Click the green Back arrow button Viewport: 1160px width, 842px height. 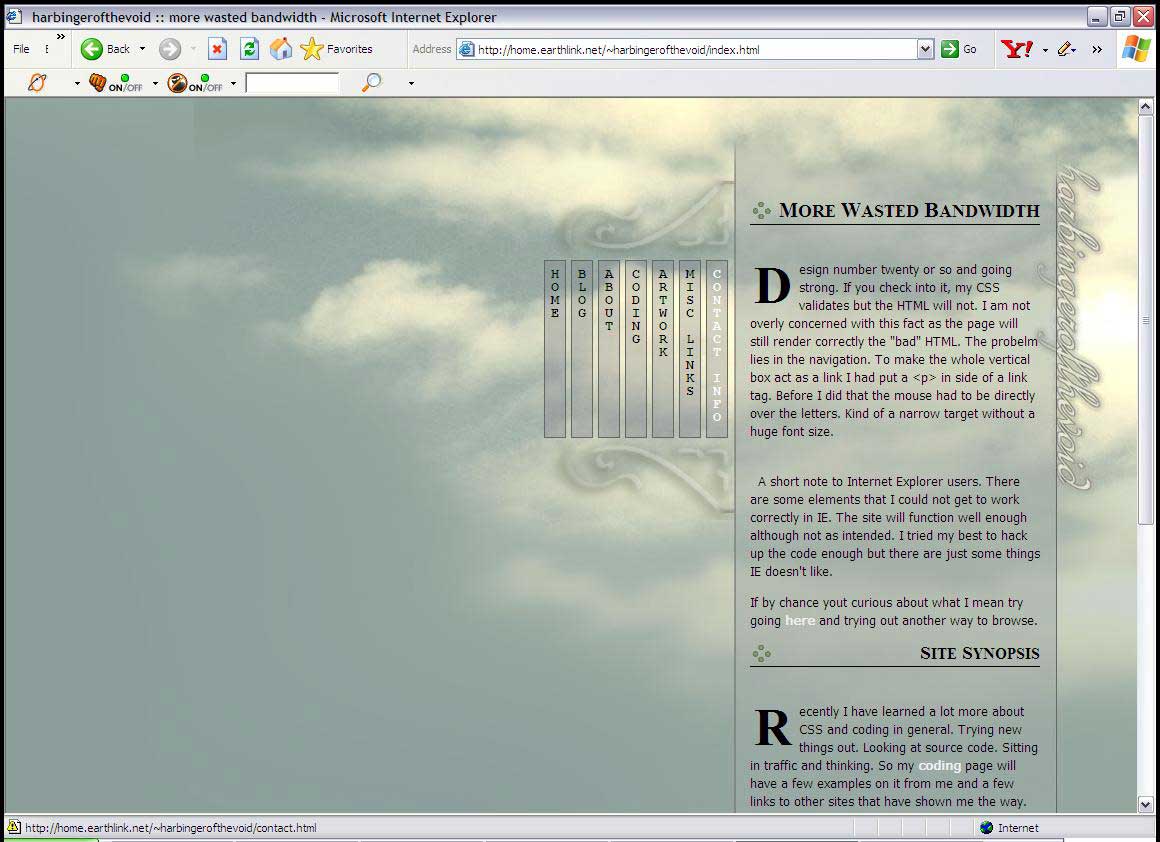(92, 50)
